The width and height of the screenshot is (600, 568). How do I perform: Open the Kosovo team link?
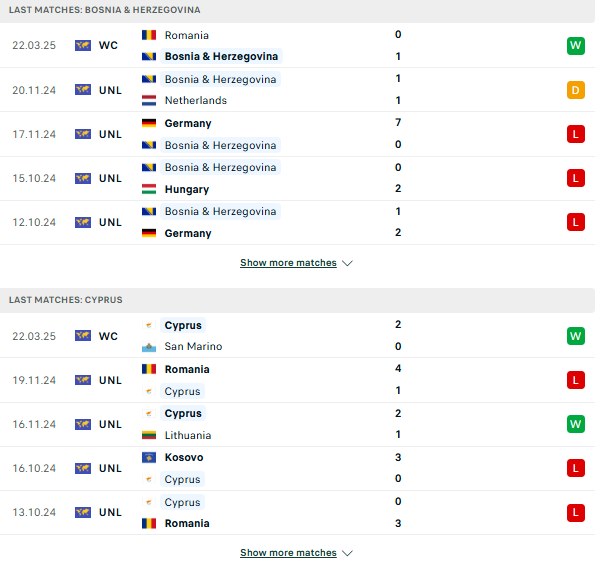click(x=184, y=457)
